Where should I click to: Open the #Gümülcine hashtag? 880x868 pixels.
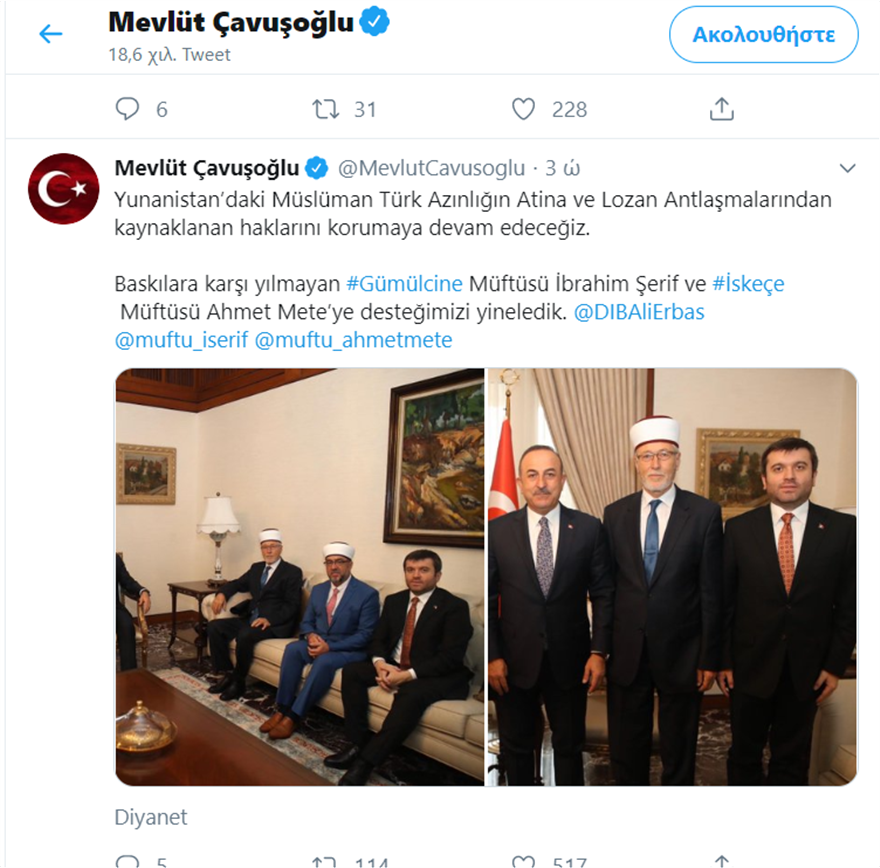(x=405, y=284)
